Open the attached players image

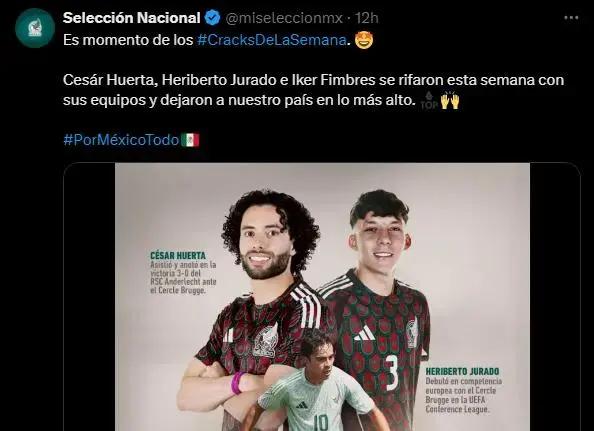pyautogui.click(x=322, y=297)
